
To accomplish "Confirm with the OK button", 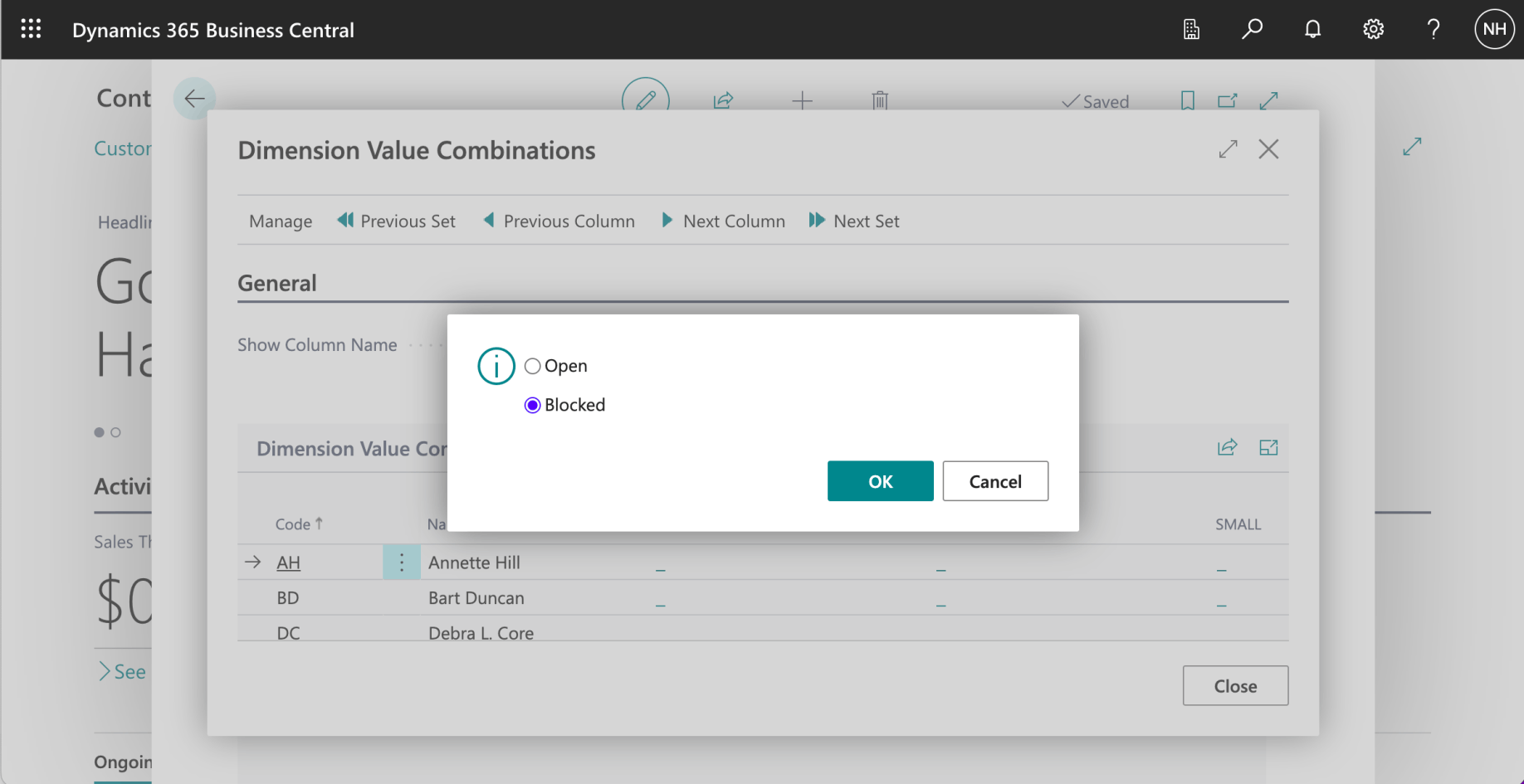I will (x=880, y=481).
